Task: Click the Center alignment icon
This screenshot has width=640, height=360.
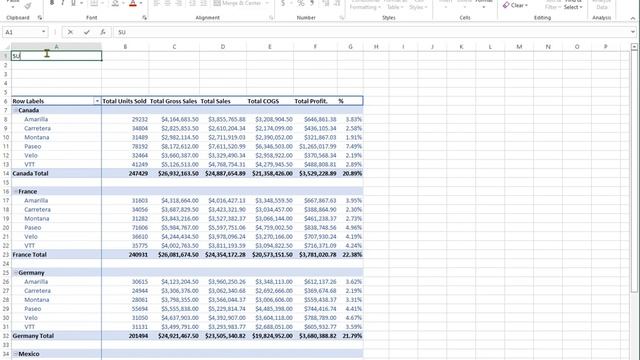Action: click(167, 3)
